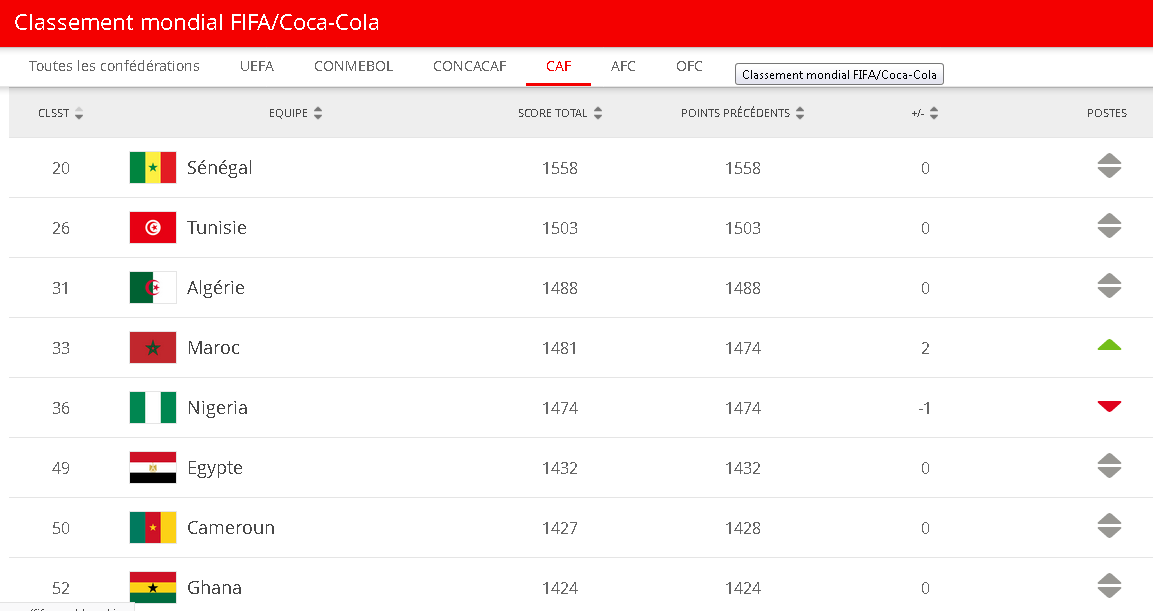
Task: Click Algérie's rank 31 cell
Action: pyautogui.click(x=60, y=288)
